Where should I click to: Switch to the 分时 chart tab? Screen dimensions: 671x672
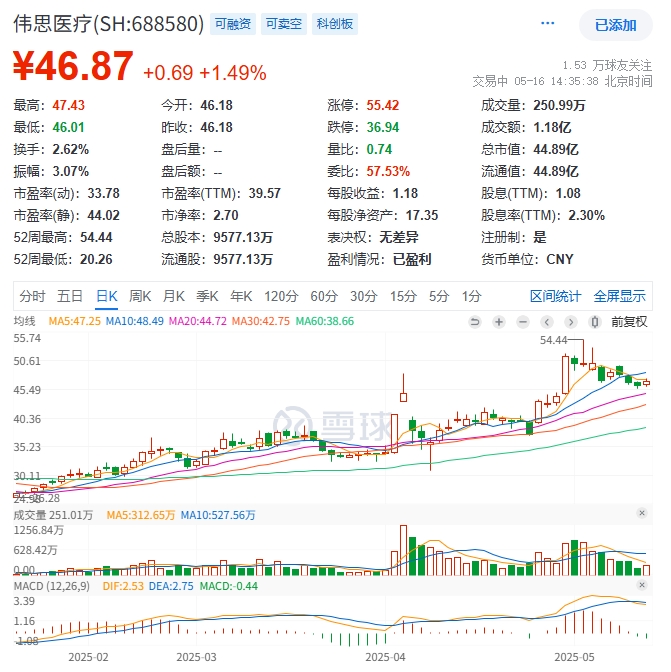pos(32,296)
